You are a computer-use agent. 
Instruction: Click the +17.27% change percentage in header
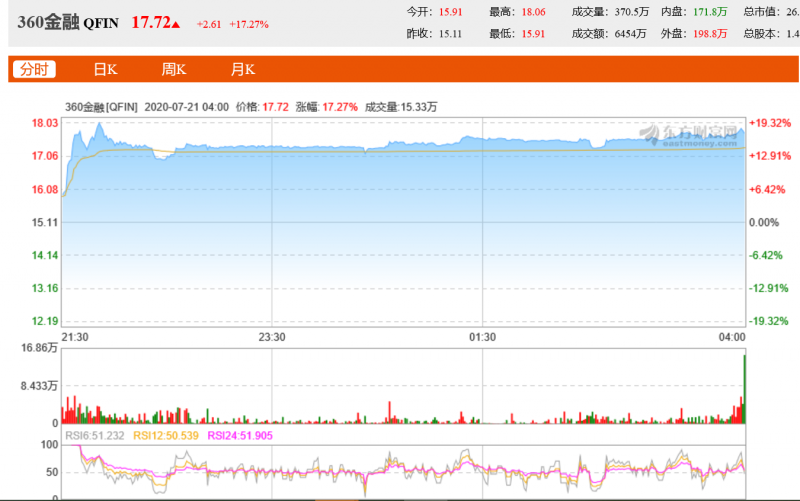tap(249, 24)
